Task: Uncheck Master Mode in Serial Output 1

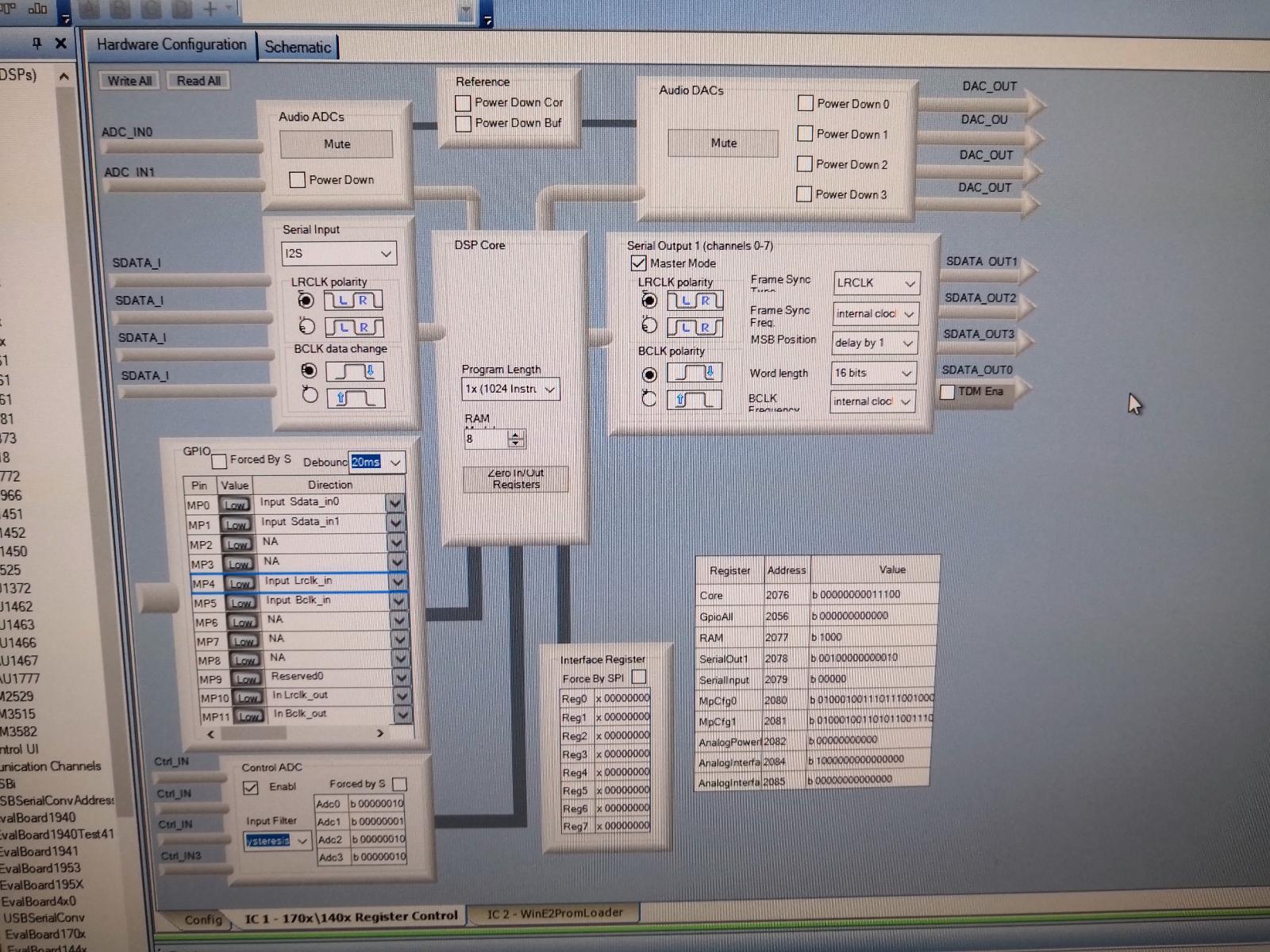Action: pyautogui.click(x=638, y=263)
